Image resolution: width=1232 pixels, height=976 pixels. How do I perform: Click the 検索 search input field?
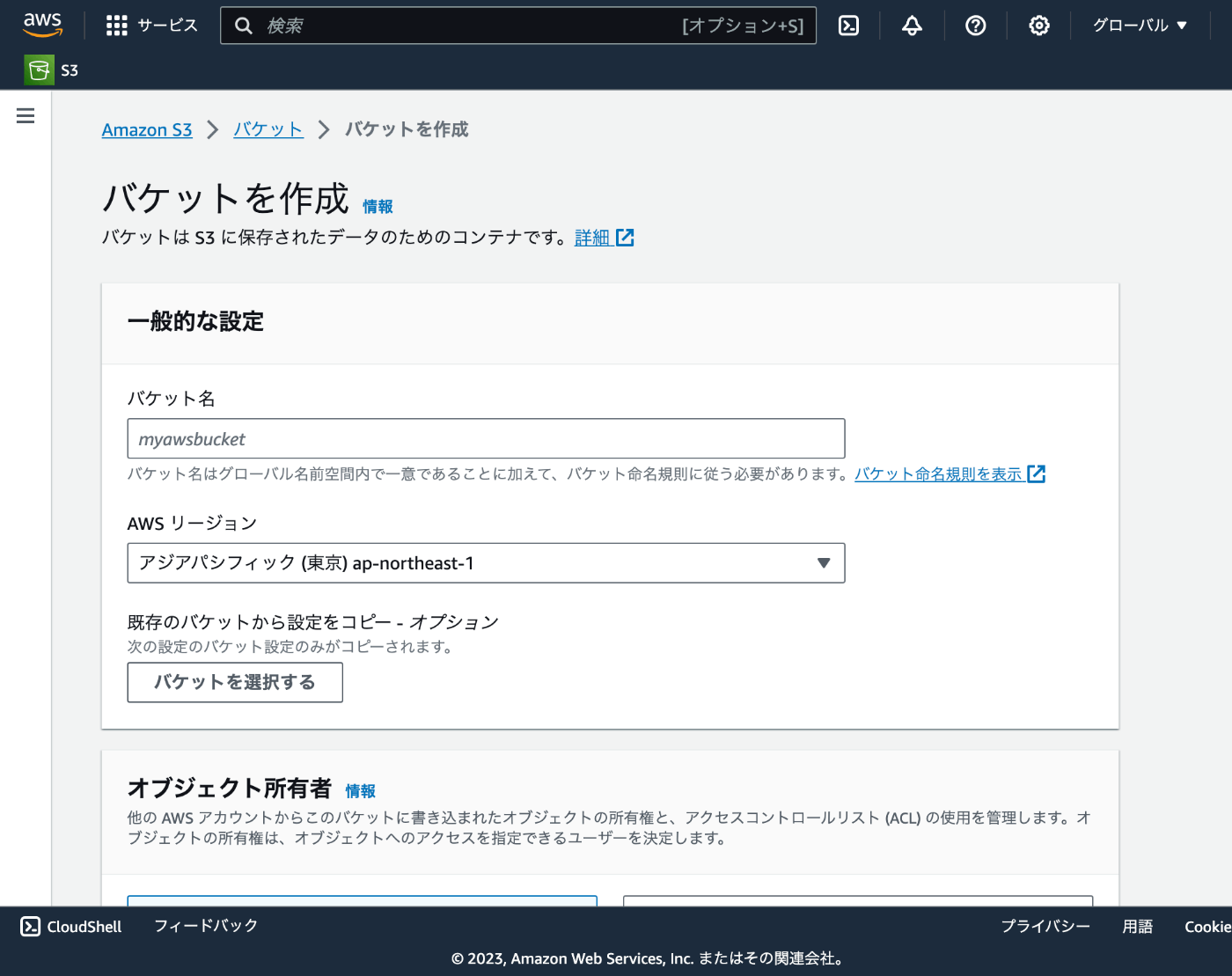[x=518, y=26]
